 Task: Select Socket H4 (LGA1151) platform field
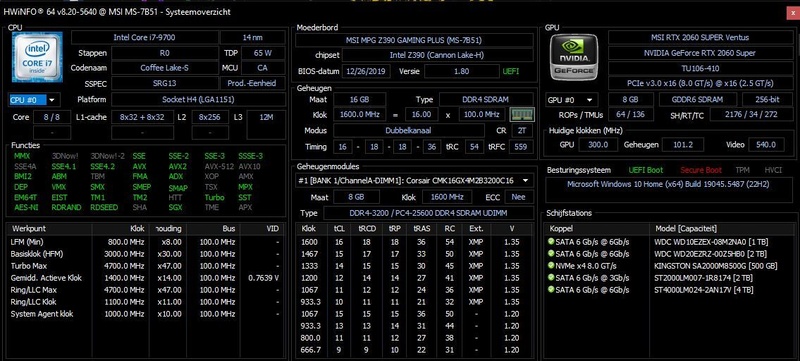click(198, 99)
